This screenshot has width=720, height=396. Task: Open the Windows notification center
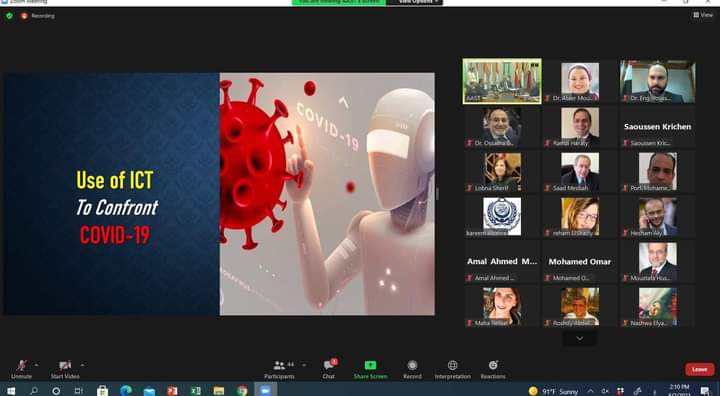coord(705,391)
